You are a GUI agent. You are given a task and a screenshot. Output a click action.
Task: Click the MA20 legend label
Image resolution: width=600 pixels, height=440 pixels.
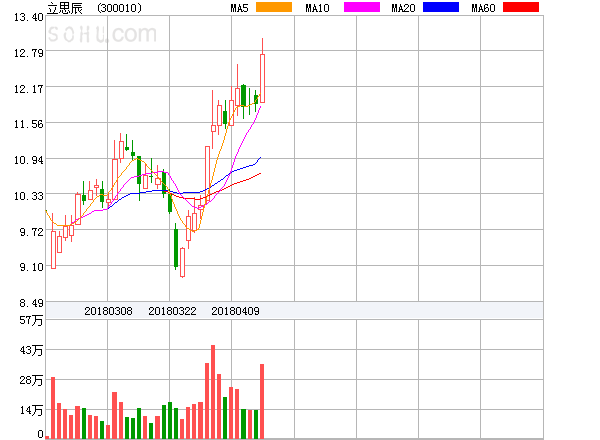tap(403, 8)
